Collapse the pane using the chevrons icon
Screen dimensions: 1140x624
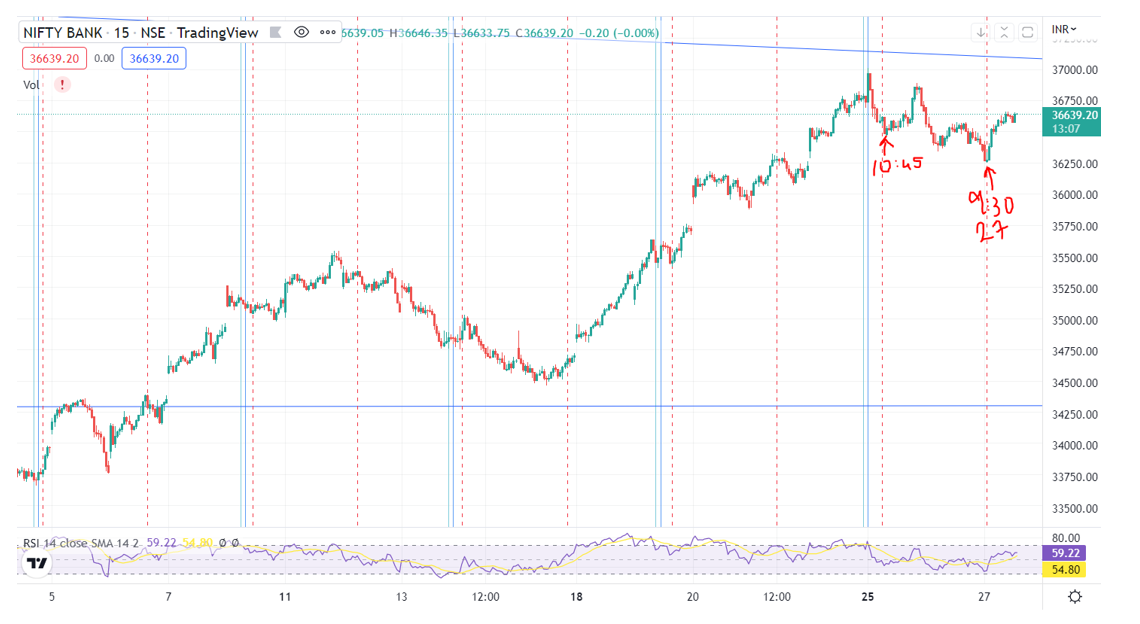[x=1004, y=32]
